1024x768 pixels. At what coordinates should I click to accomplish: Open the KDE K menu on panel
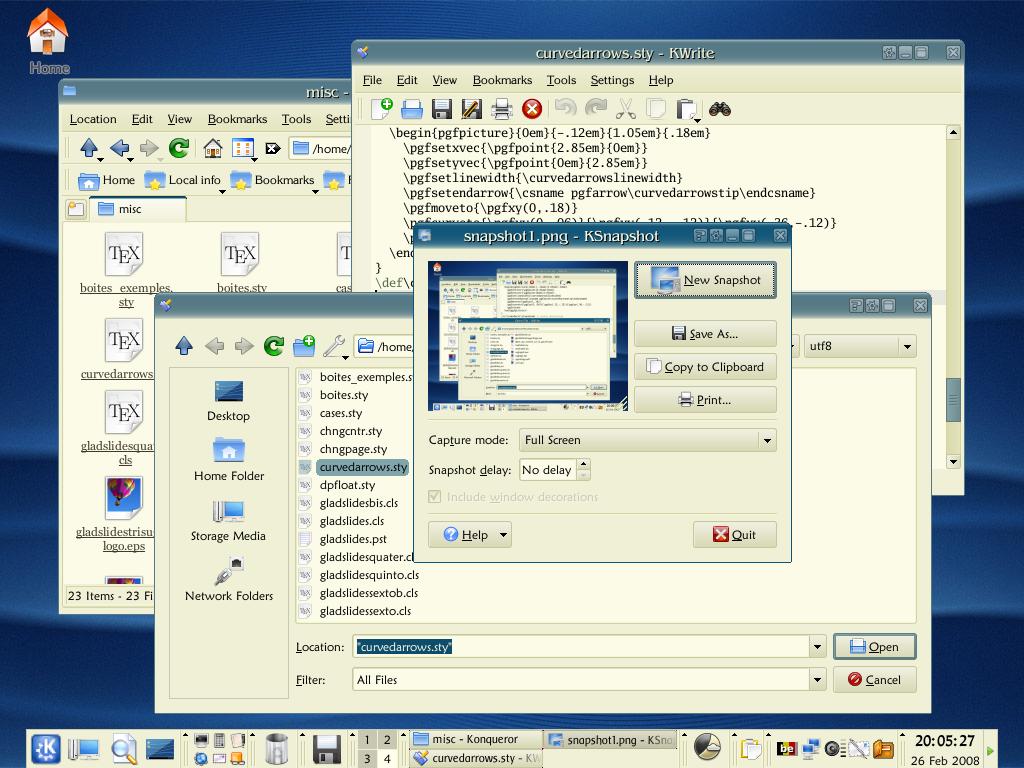[46, 749]
